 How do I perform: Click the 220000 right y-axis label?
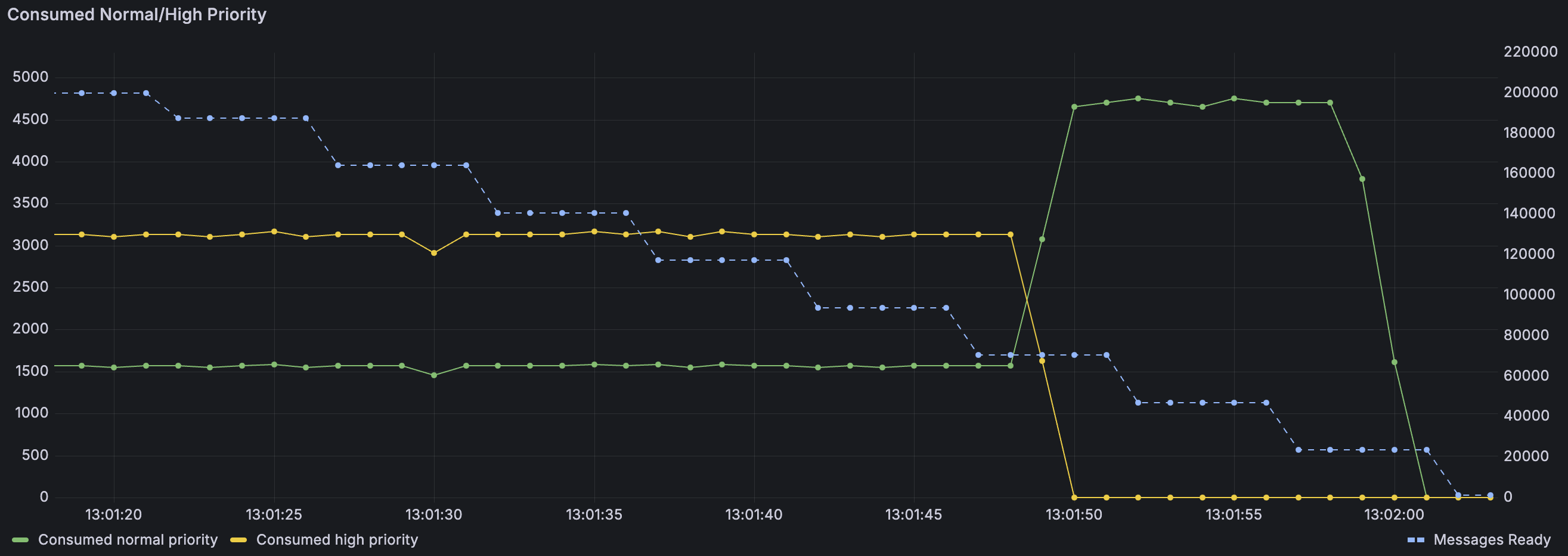click(1530, 52)
